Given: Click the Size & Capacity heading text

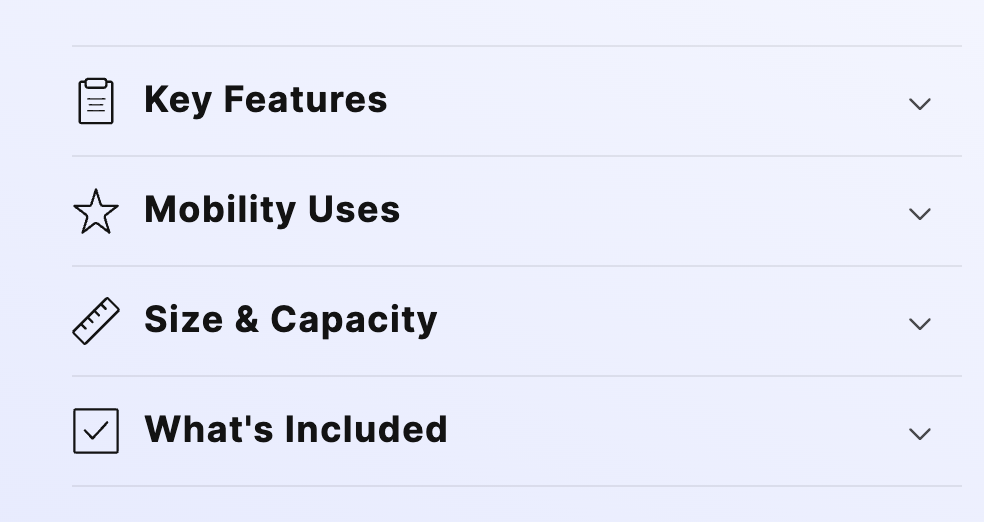Looking at the screenshot, I should pyautogui.click(x=290, y=320).
